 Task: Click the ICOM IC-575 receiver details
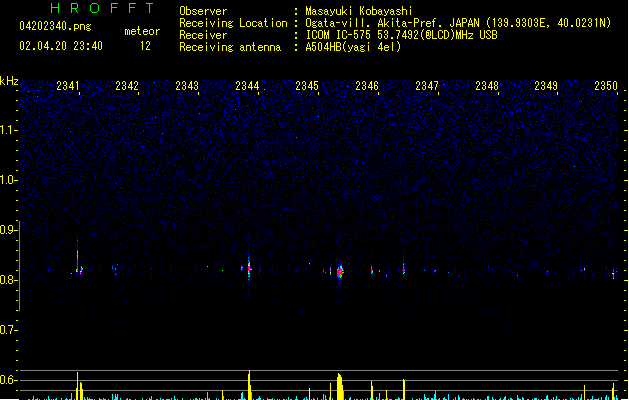pos(402,35)
